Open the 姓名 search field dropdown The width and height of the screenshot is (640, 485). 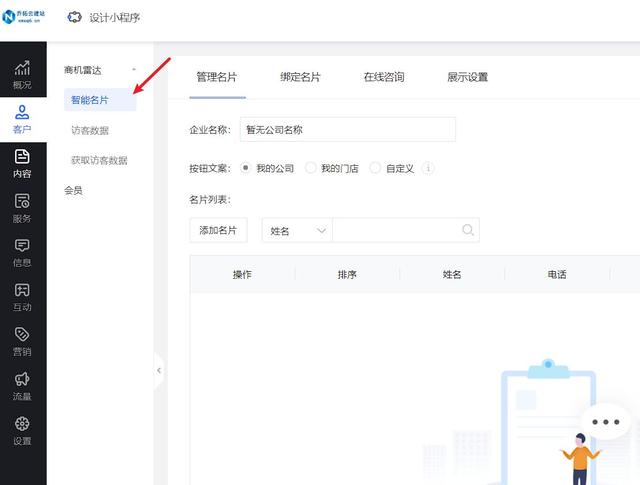tap(297, 230)
